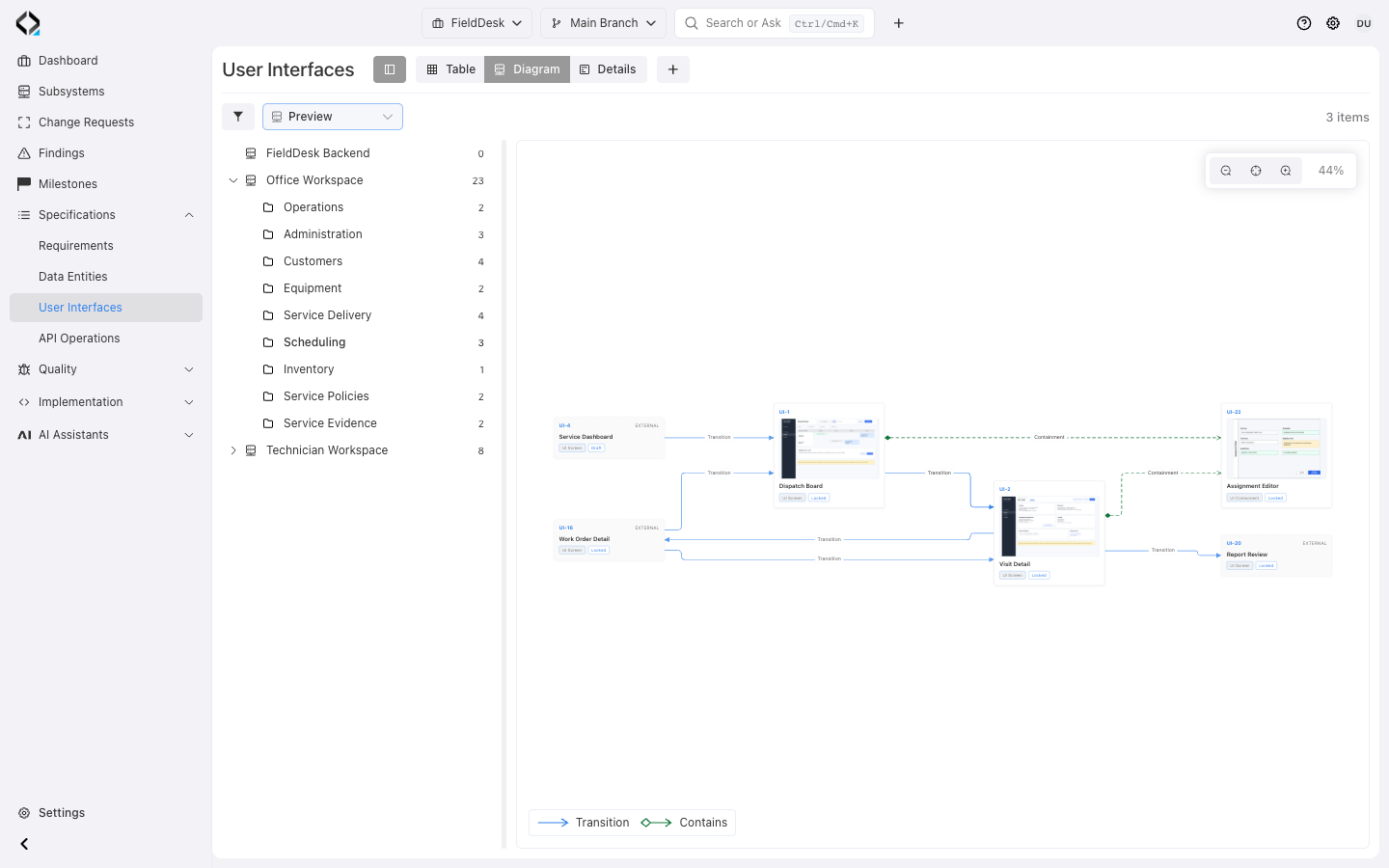This screenshot has height=868, width=1389.
Task: Open the Findings section
Action: (106, 153)
